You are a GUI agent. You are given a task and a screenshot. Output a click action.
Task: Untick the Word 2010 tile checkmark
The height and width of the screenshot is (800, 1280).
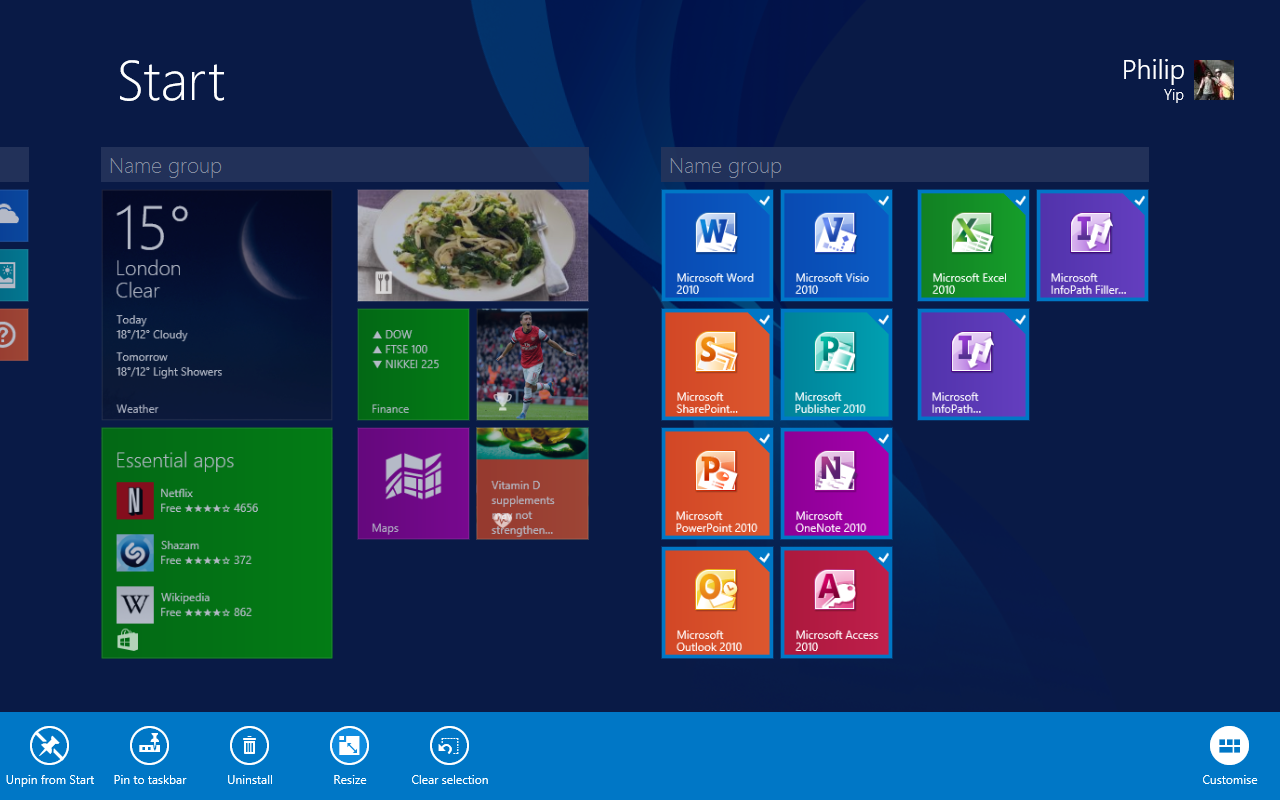764,200
